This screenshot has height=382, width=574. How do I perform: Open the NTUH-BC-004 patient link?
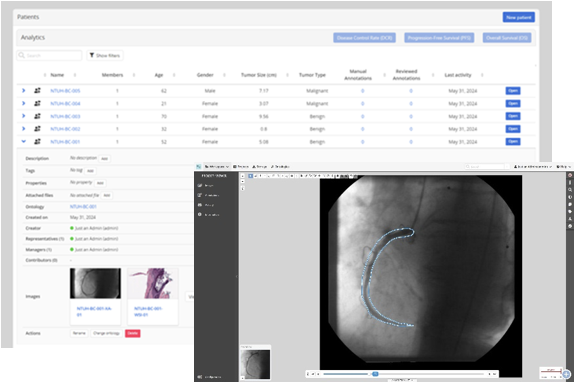[65, 104]
